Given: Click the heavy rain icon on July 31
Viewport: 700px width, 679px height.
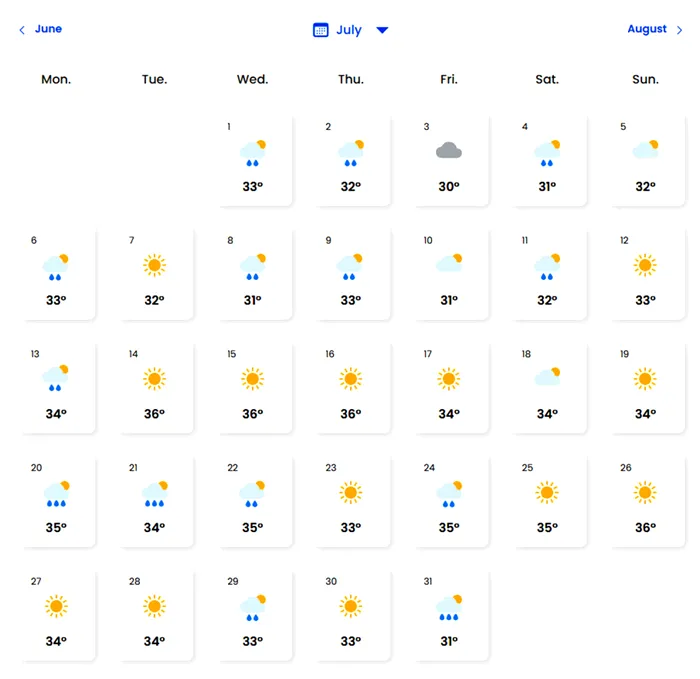Looking at the screenshot, I should point(449,608).
